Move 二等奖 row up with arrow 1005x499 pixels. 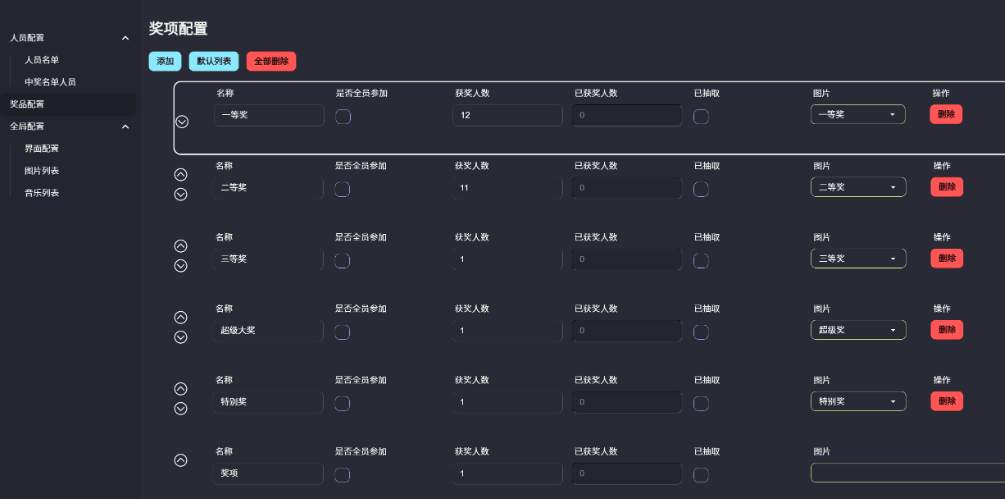click(181, 173)
